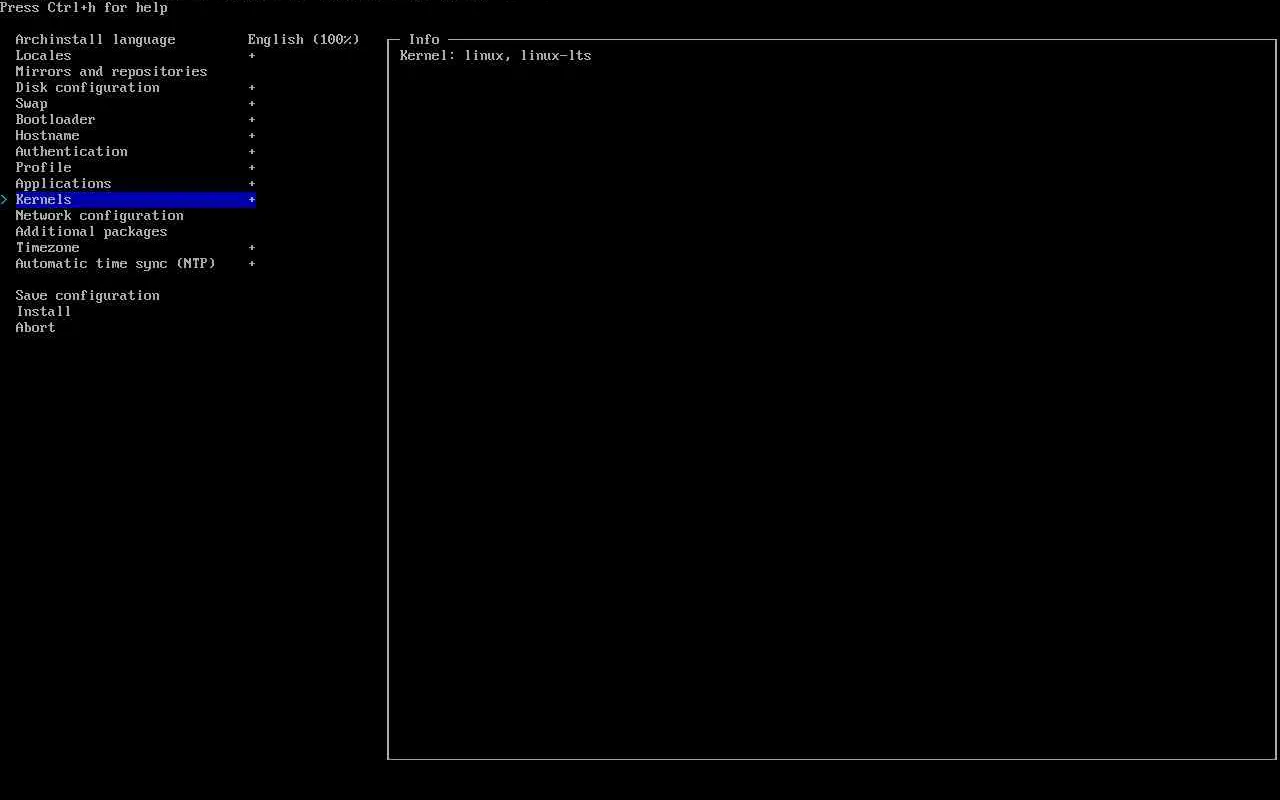
Task: Click the English (100%) language value
Action: [x=303, y=39]
